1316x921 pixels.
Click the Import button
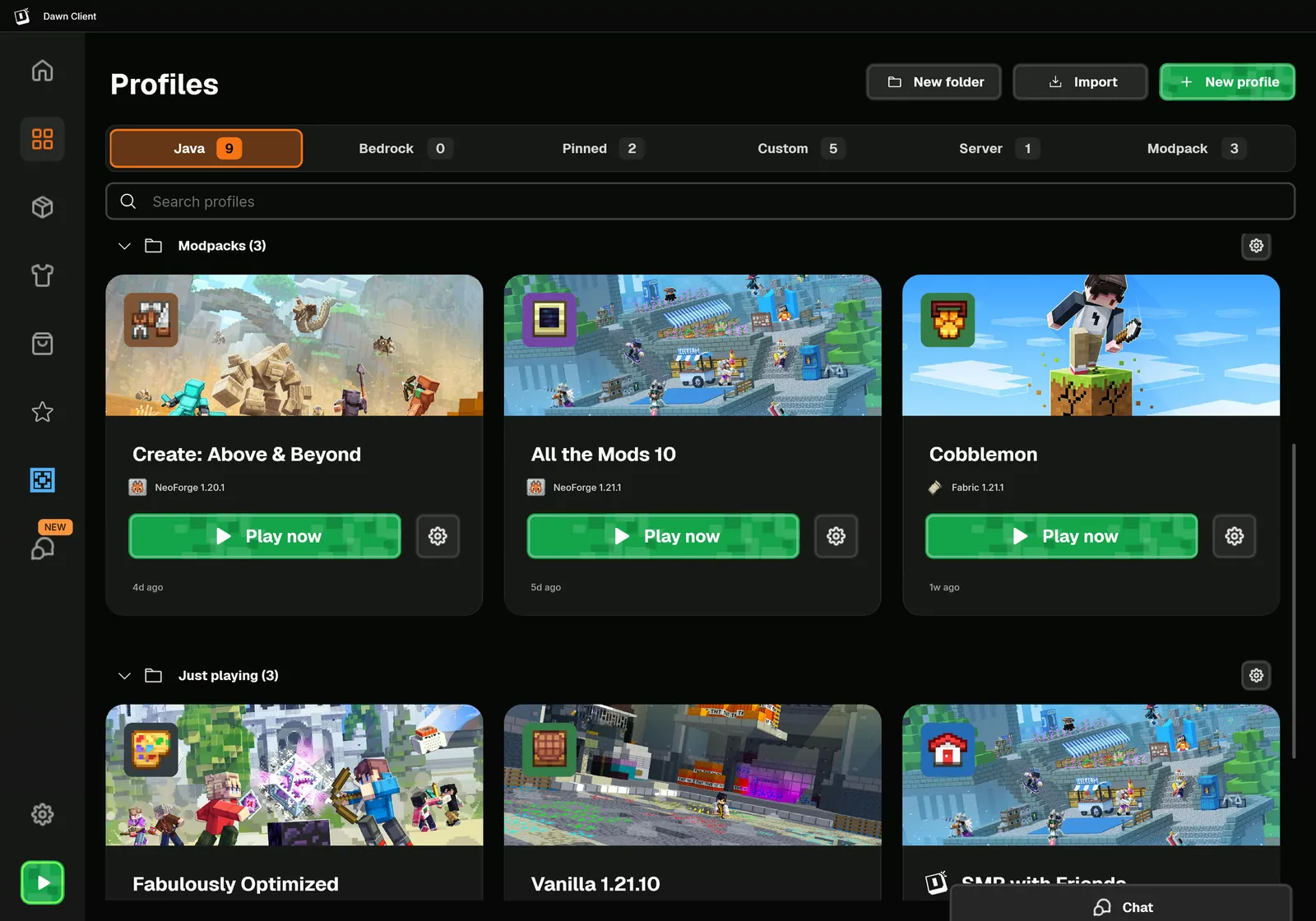point(1080,82)
